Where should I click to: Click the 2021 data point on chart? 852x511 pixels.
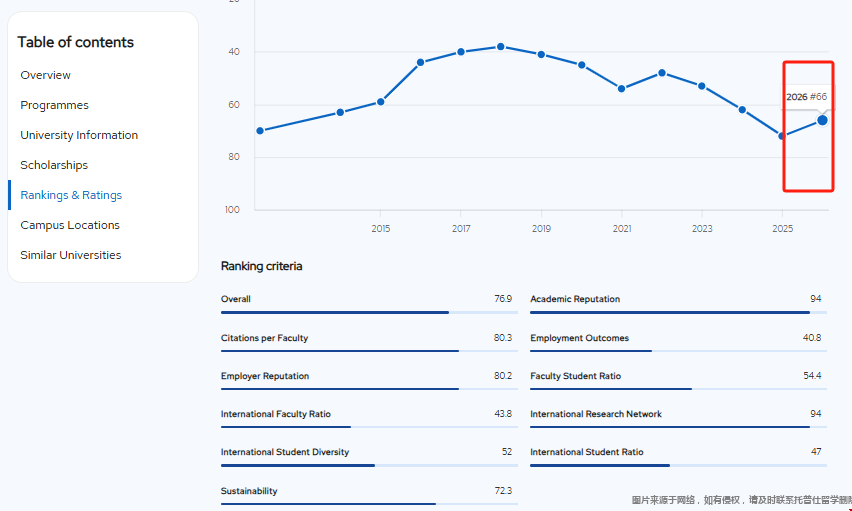click(621, 89)
